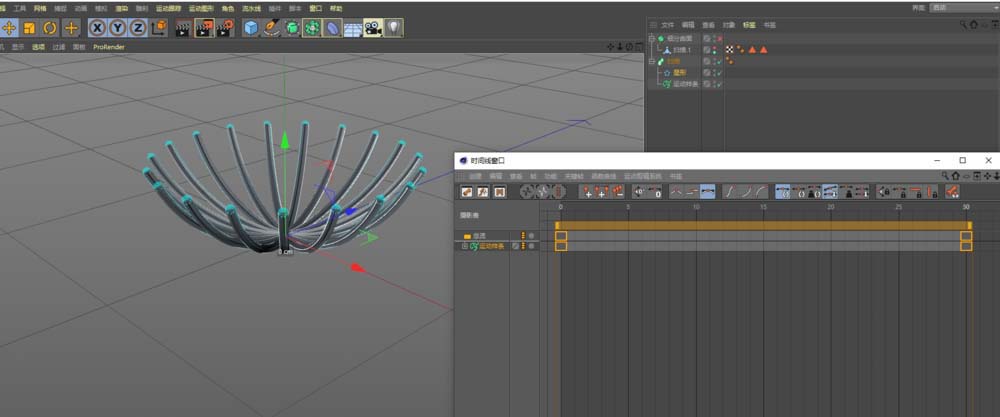Open the Spline Pen tool icon
This screenshot has width=1000, height=417.
pos(271,28)
